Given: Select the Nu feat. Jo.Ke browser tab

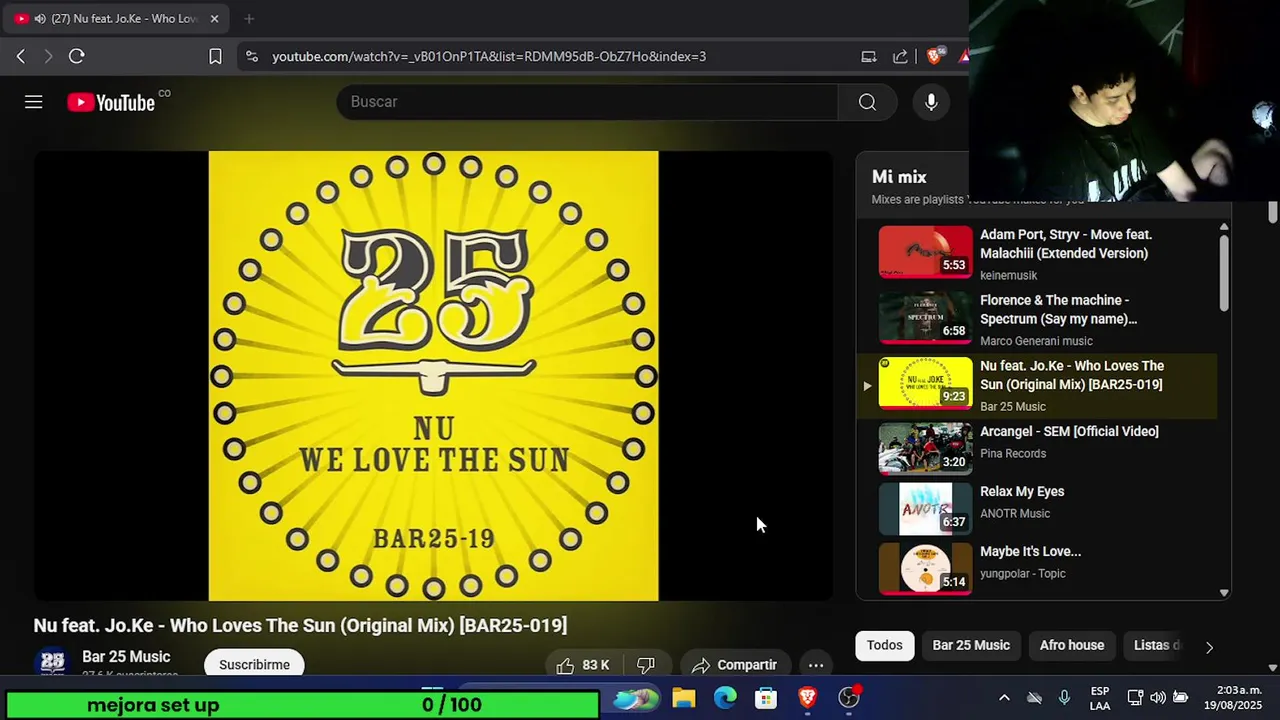Looking at the screenshot, I should (117, 18).
